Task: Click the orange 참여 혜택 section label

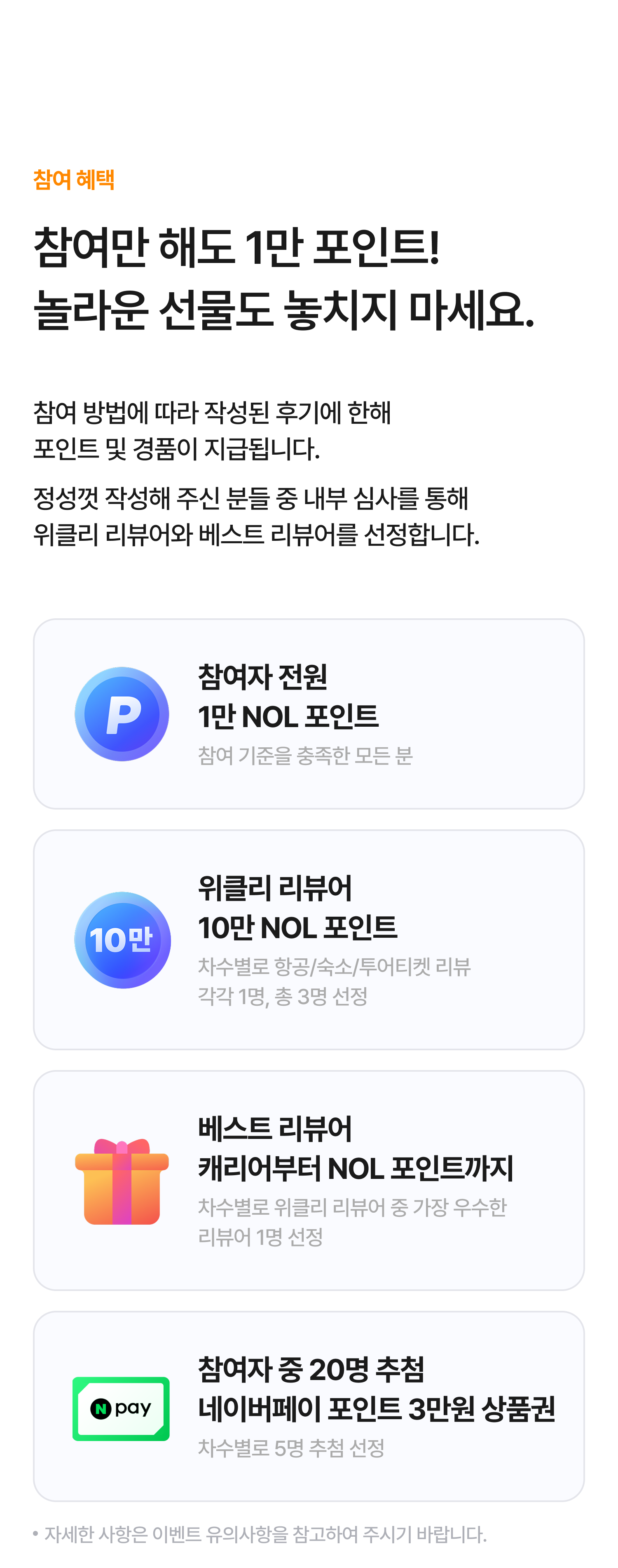Action: pos(74,180)
